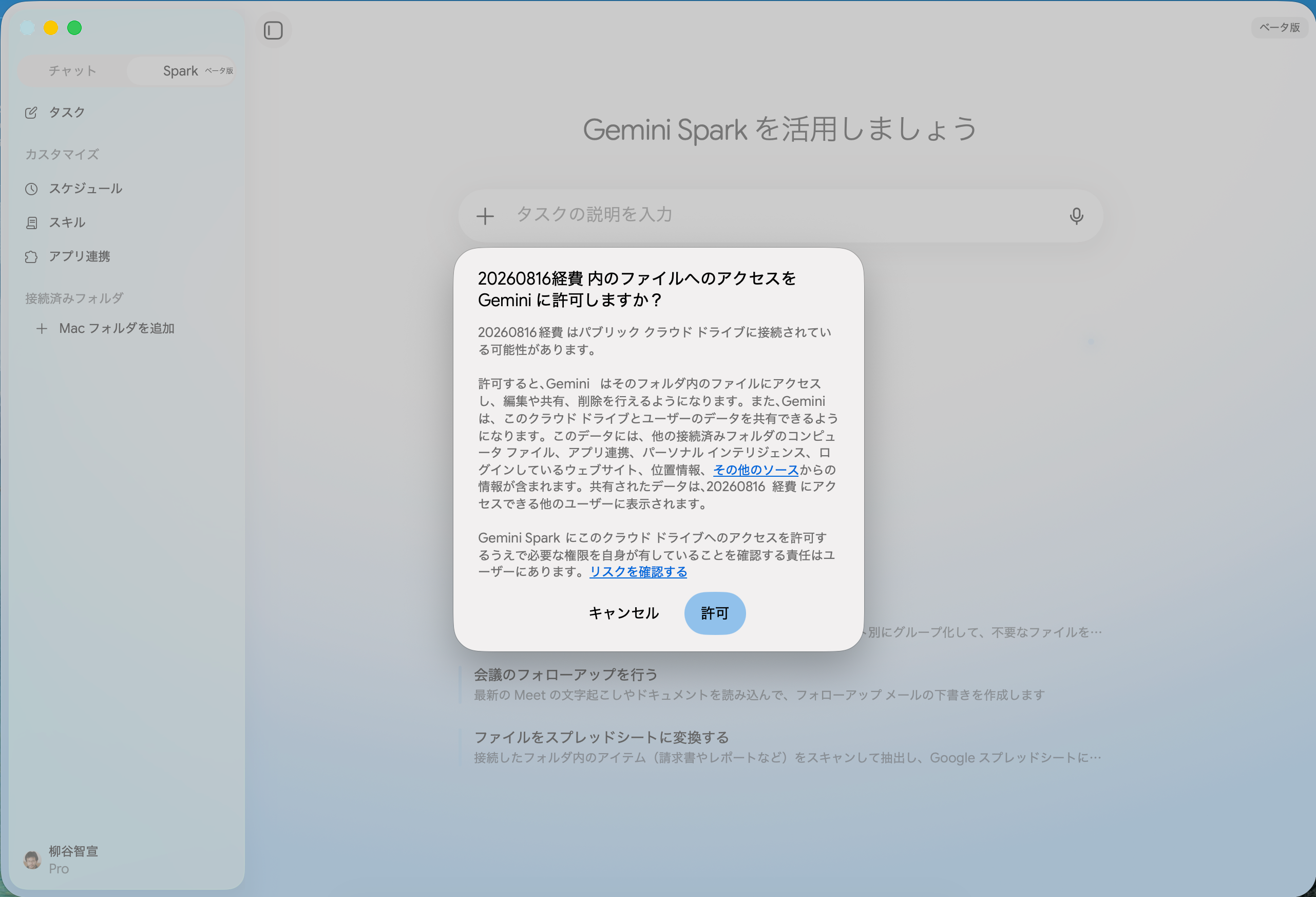Select the Spark ベータ版 tab

coord(181,71)
